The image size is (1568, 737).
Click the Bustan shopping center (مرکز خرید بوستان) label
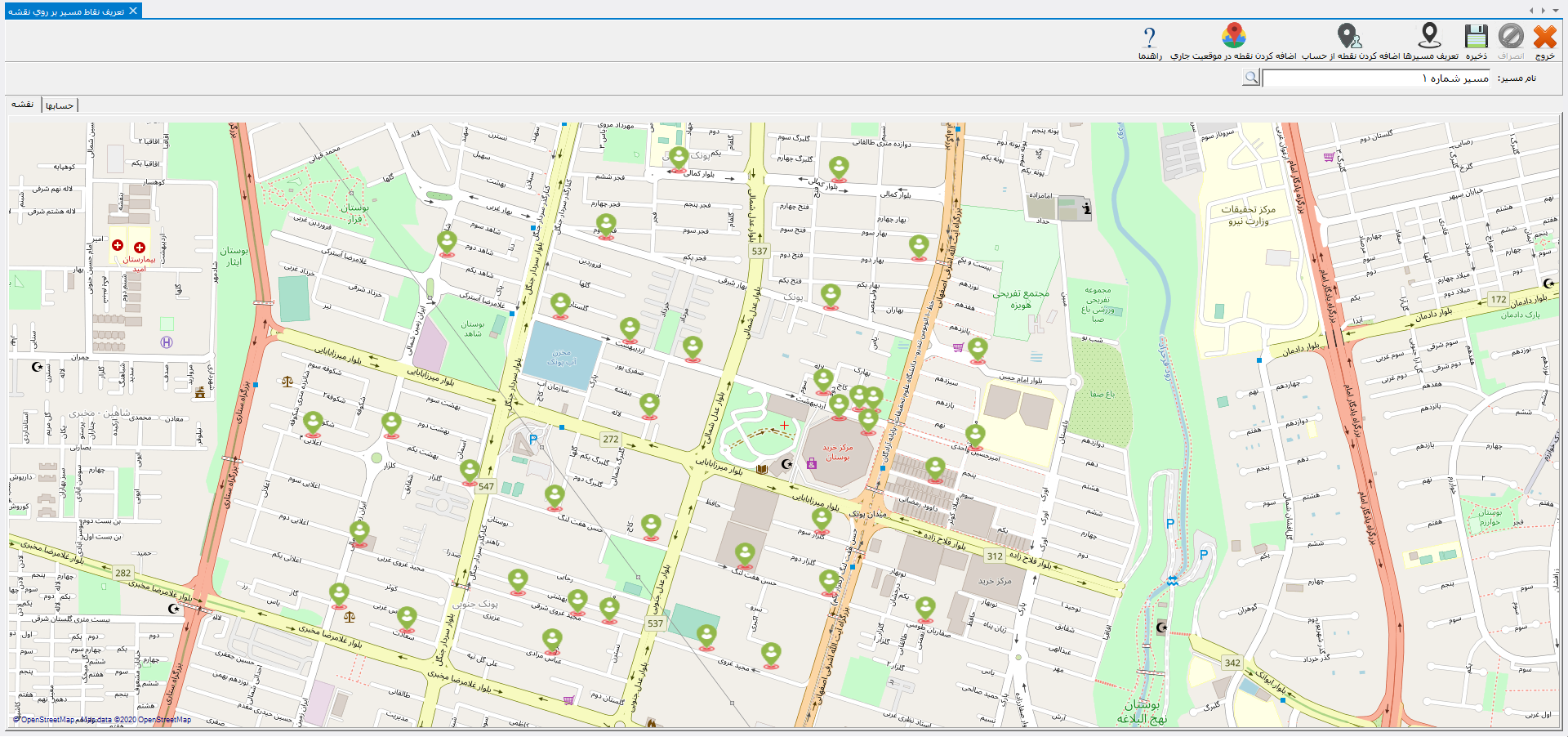837,453
